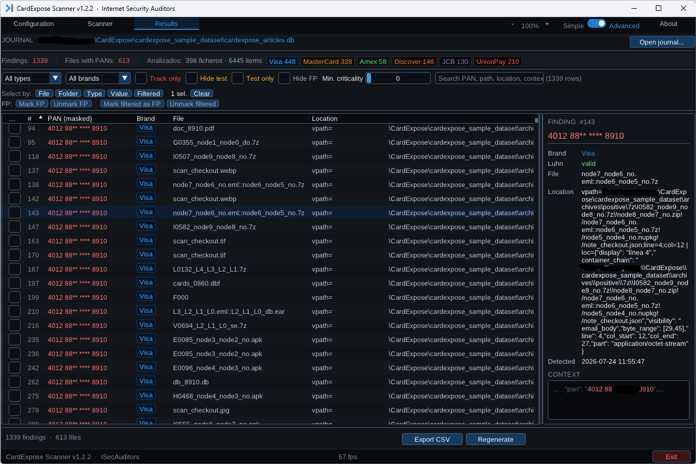Sort by the File column header
The height and width of the screenshot is (464, 696).
pyautogui.click(x=178, y=119)
